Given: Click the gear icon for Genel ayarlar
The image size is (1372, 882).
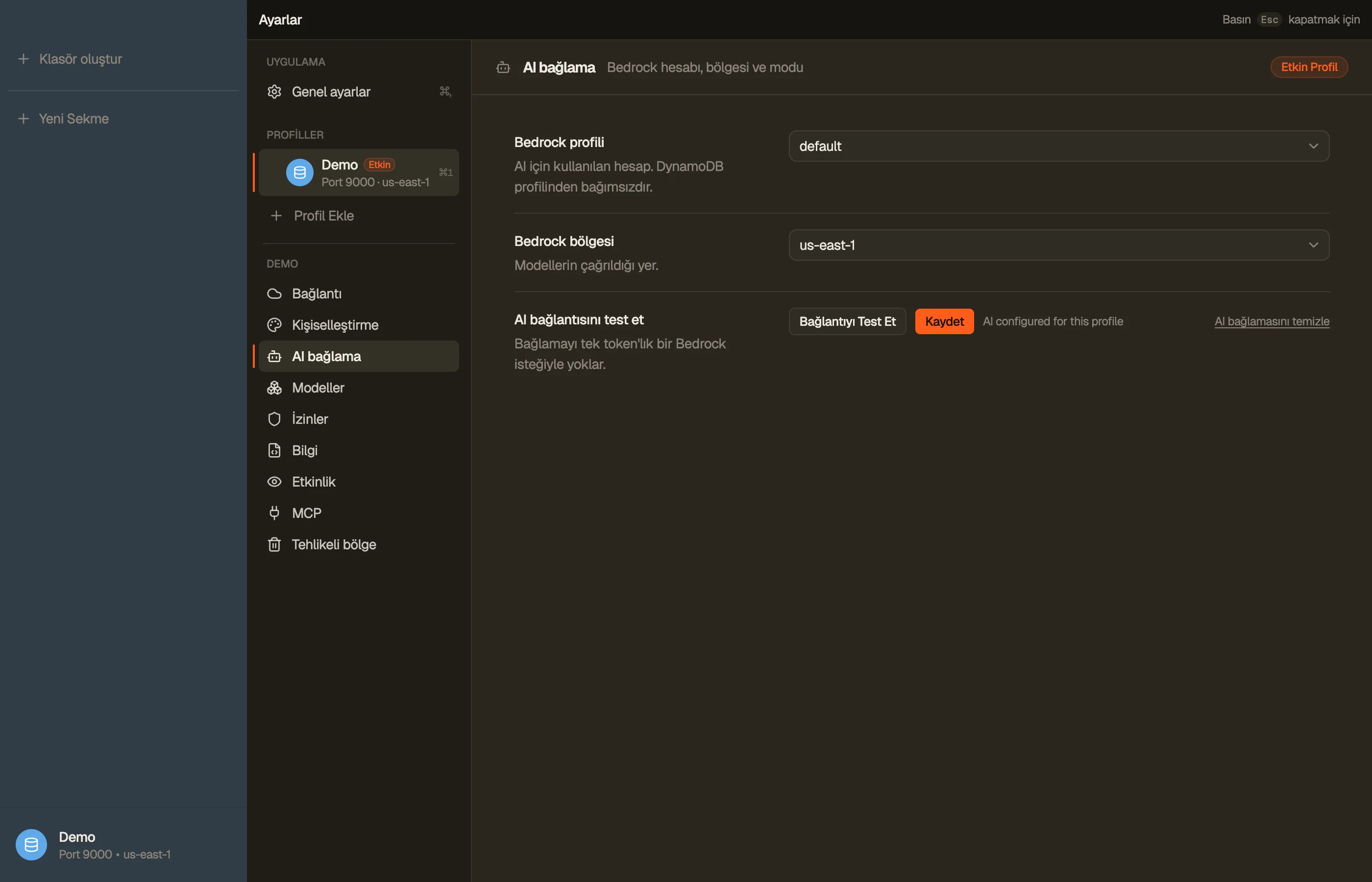Looking at the screenshot, I should click(274, 92).
